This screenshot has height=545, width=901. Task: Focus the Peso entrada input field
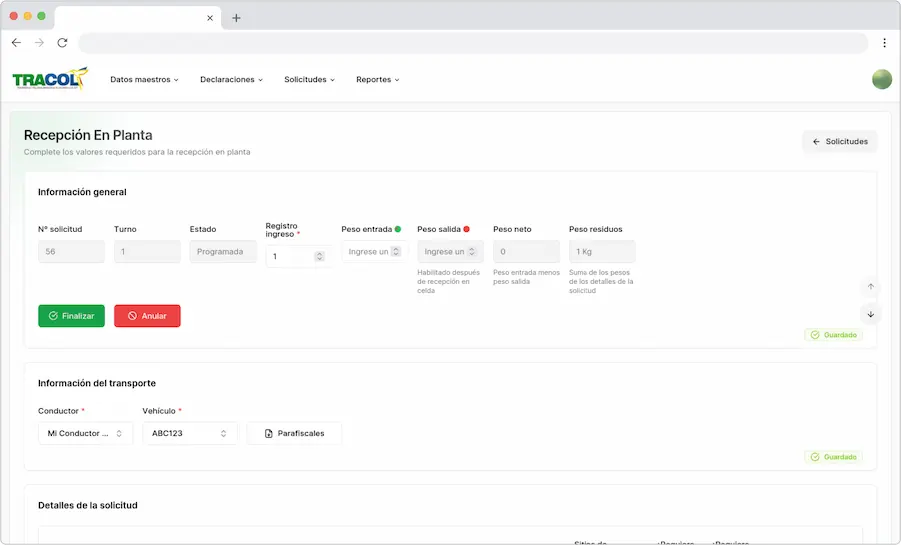[368, 252]
